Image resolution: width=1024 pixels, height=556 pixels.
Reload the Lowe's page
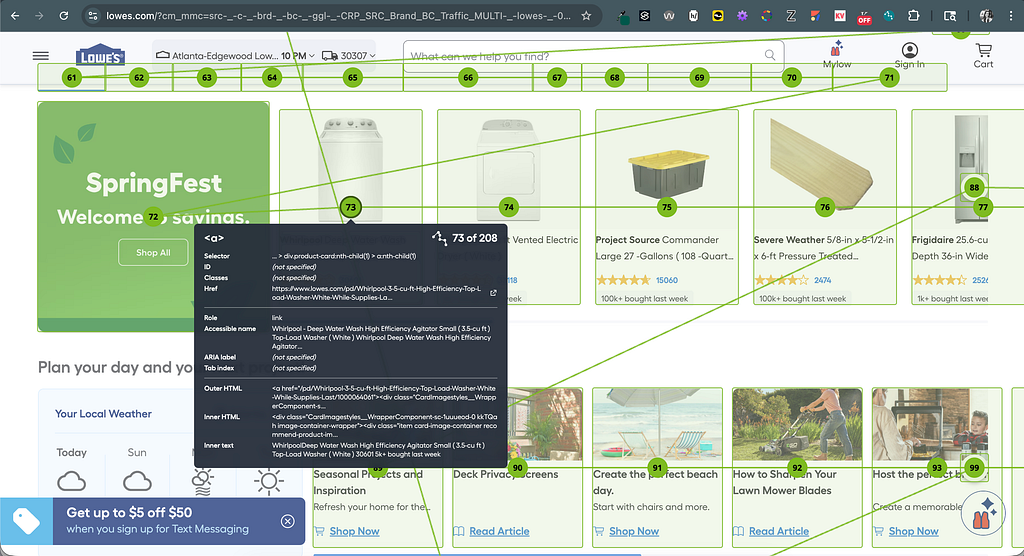point(63,16)
